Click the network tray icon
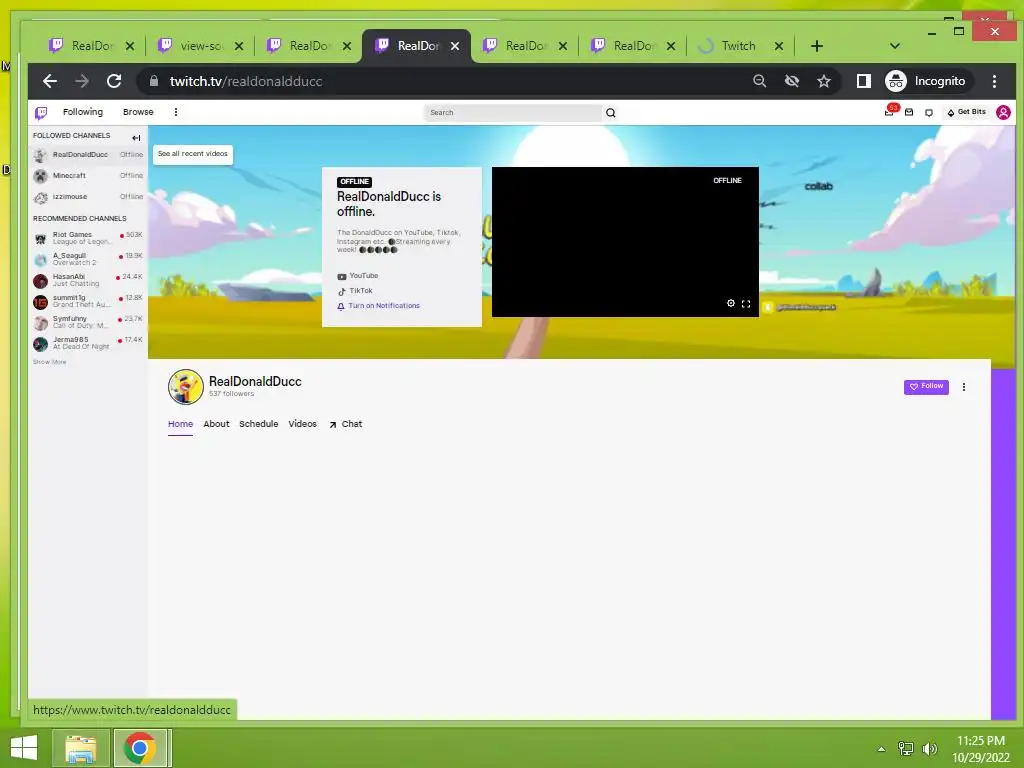This screenshot has height=768, width=1024. click(906, 749)
